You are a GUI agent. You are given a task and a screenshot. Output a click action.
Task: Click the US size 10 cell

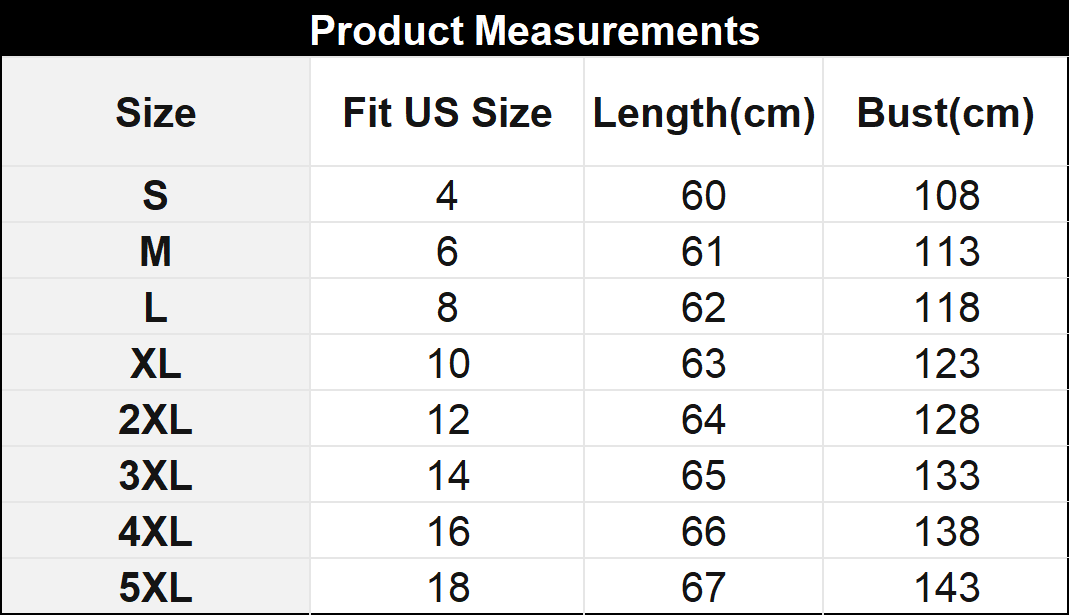pos(447,364)
